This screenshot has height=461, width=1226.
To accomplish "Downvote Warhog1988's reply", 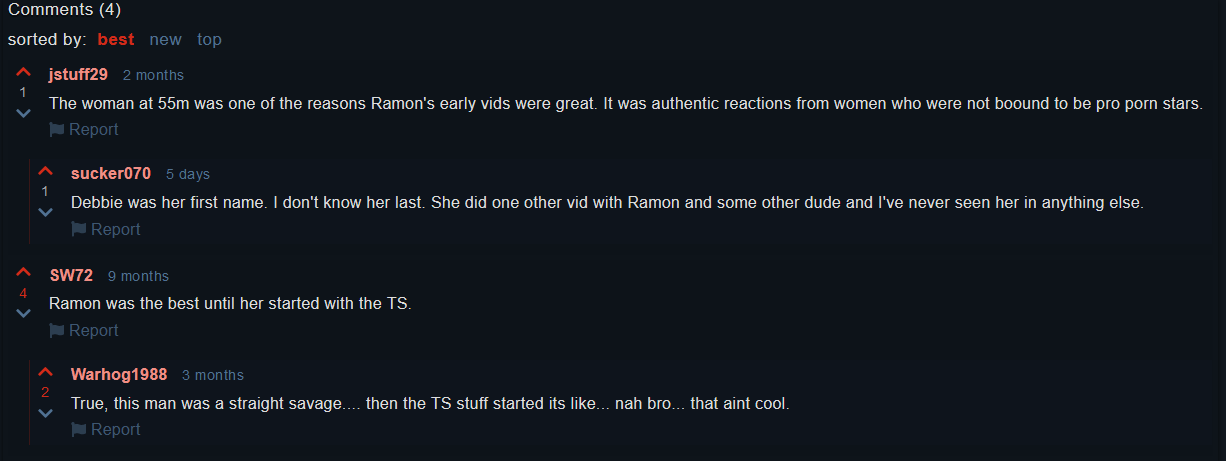I will click(45, 412).
